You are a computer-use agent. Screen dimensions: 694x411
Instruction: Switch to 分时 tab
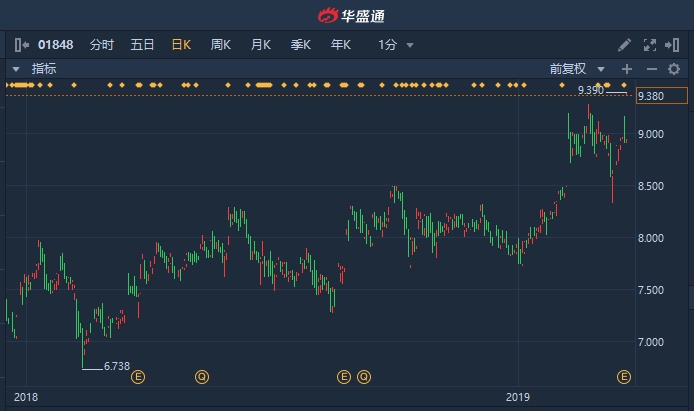pyautogui.click(x=102, y=45)
